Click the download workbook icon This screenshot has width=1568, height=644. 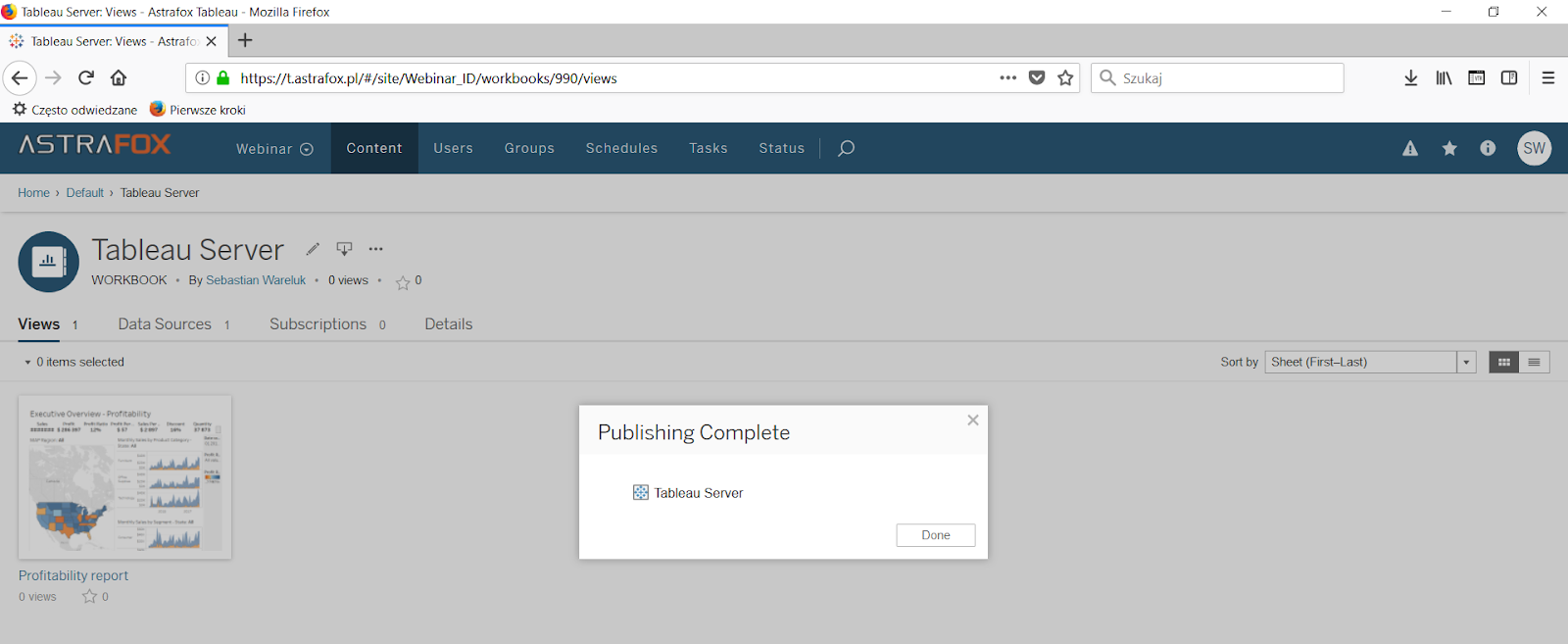click(344, 249)
